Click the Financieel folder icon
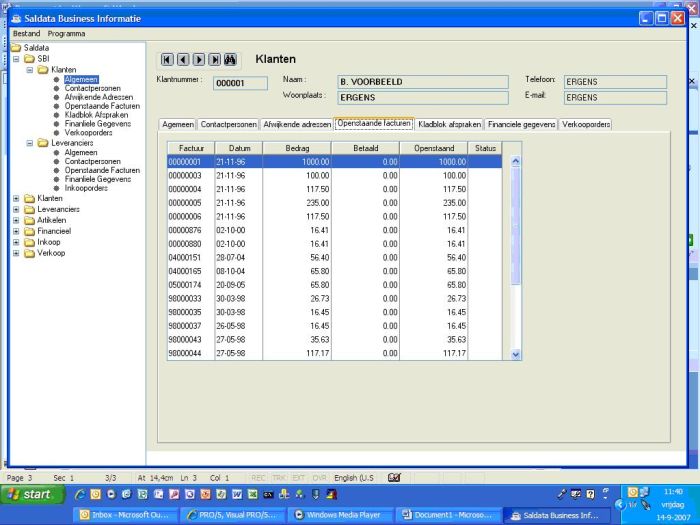Screen dimensions: 700x525 (x=28, y=231)
